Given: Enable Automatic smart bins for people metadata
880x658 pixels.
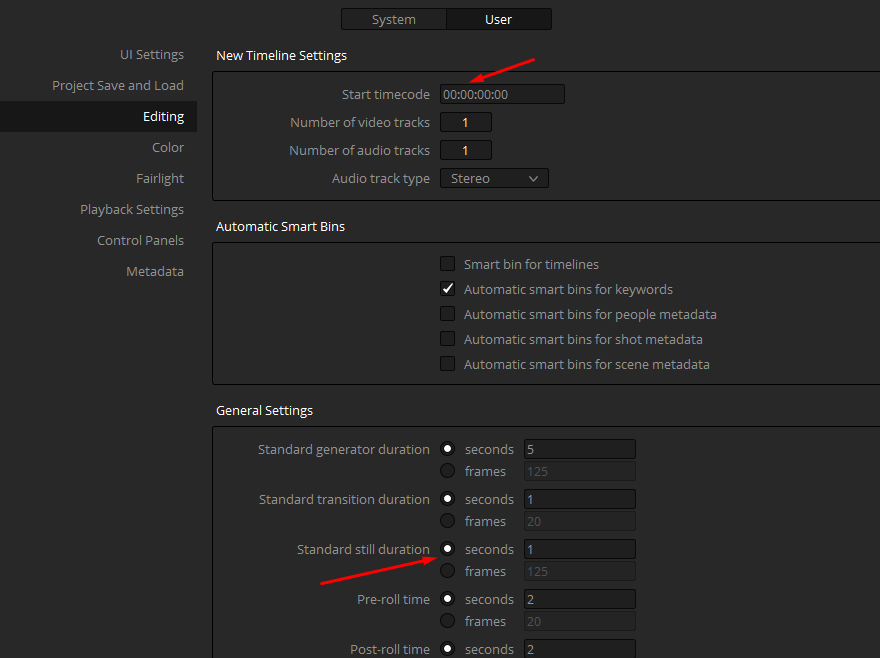Looking at the screenshot, I should (447, 314).
